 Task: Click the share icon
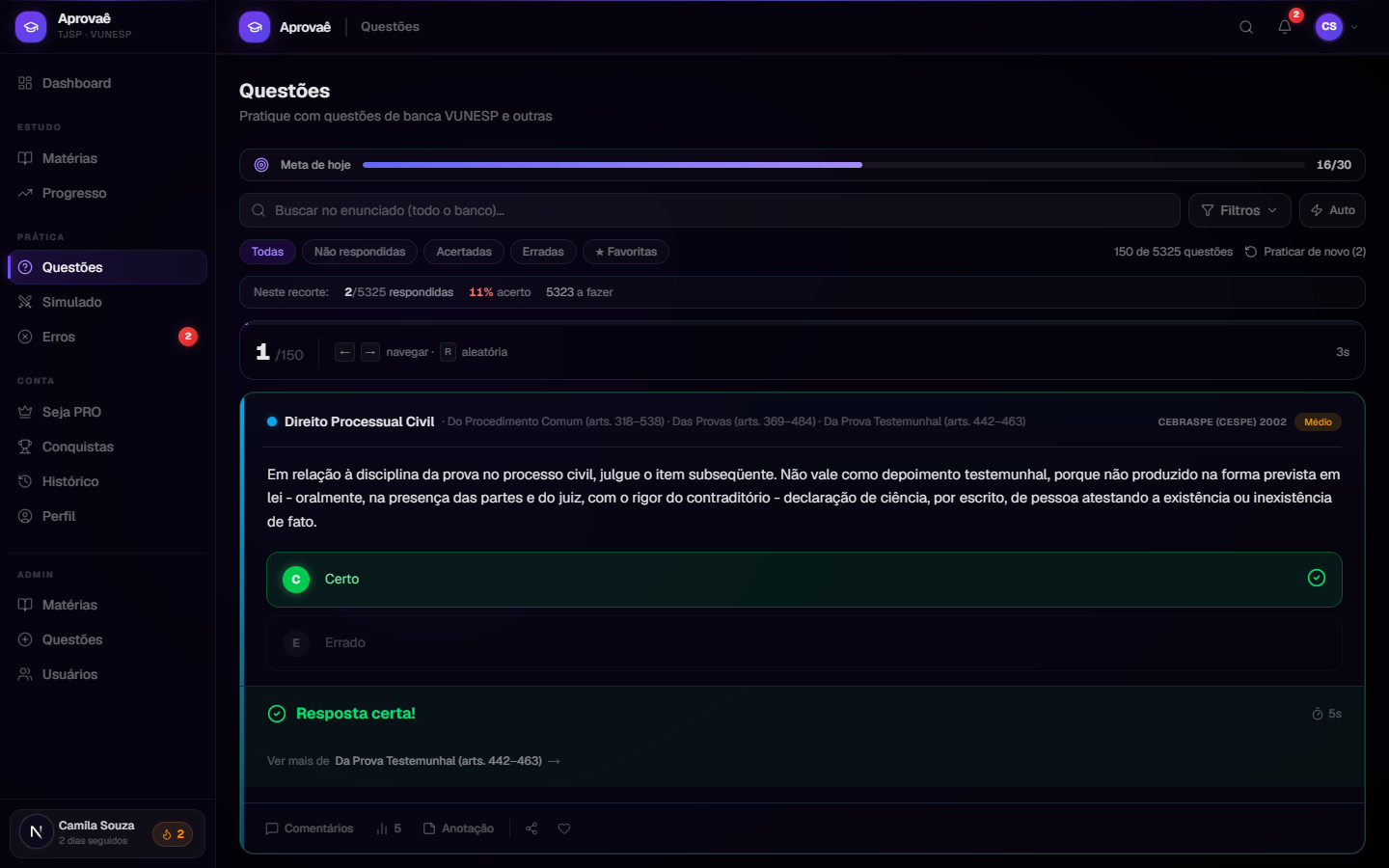pos(531,828)
